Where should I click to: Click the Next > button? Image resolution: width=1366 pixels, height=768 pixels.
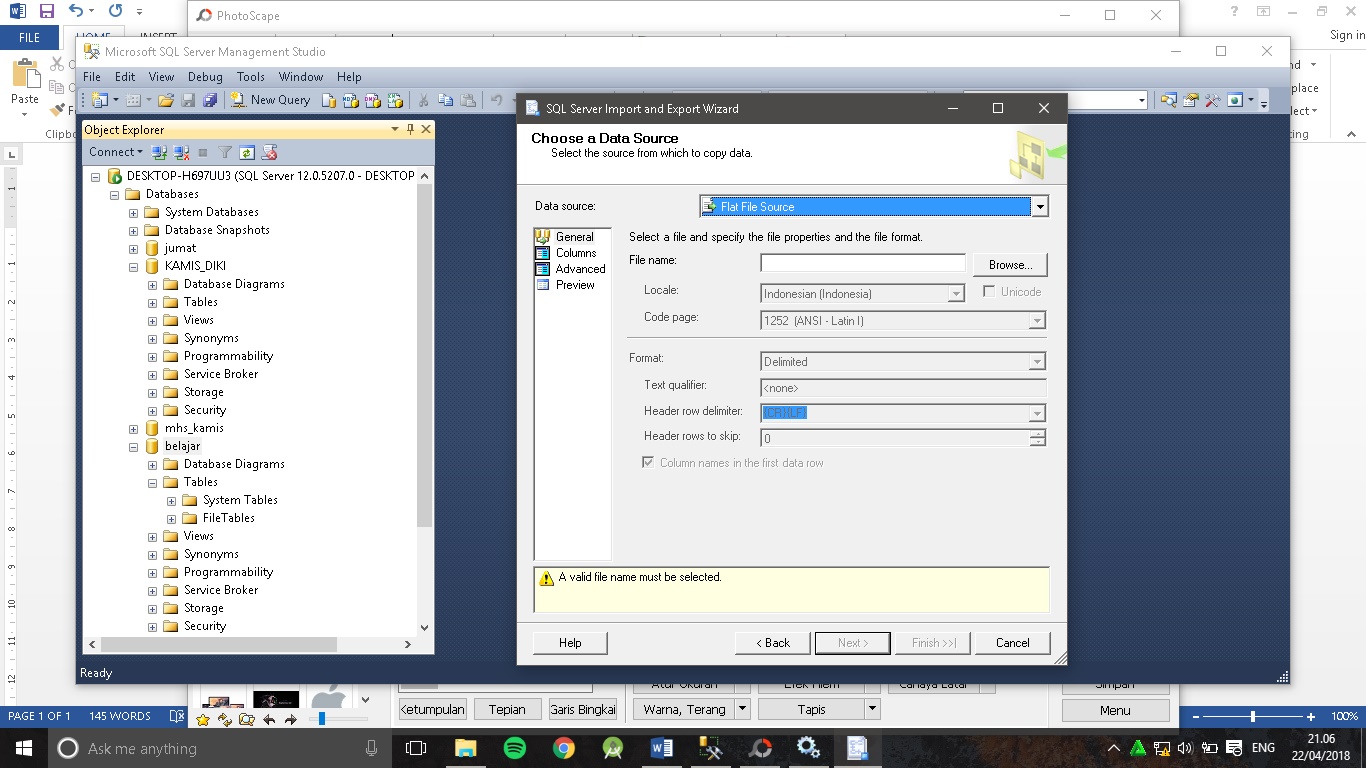click(852, 643)
